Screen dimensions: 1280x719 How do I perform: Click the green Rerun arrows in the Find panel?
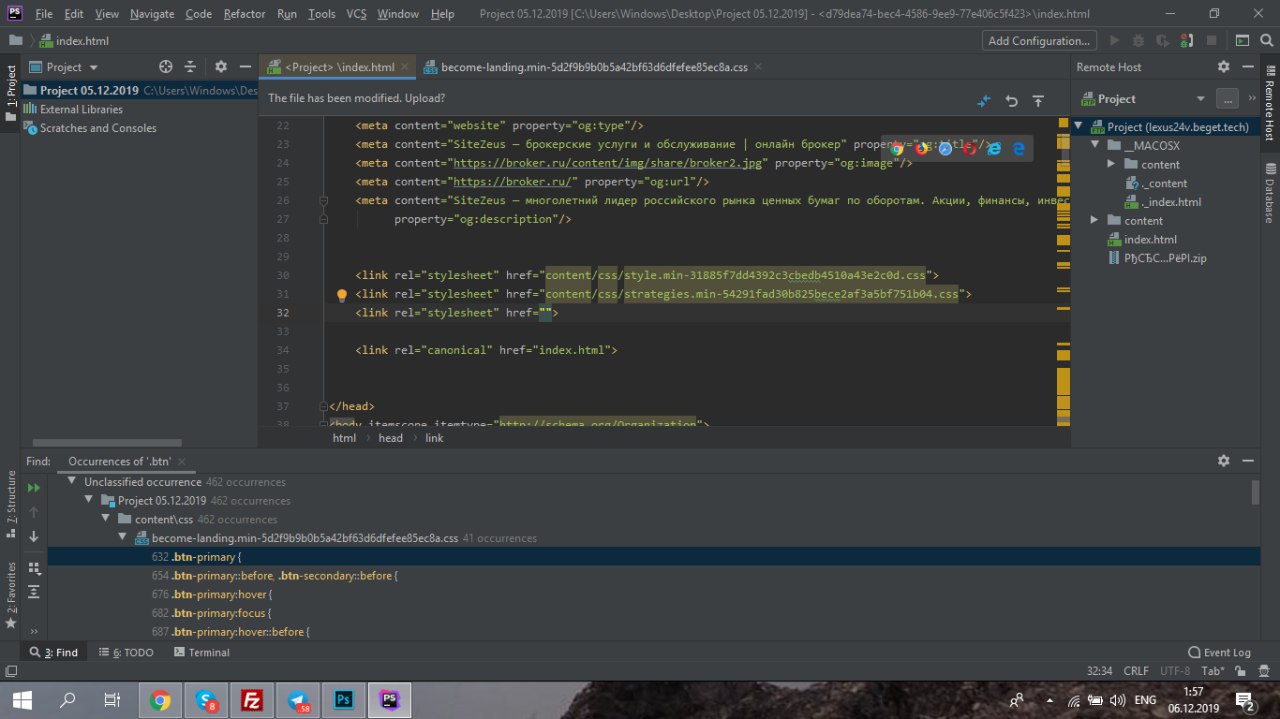pyautogui.click(x=34, y=487)
